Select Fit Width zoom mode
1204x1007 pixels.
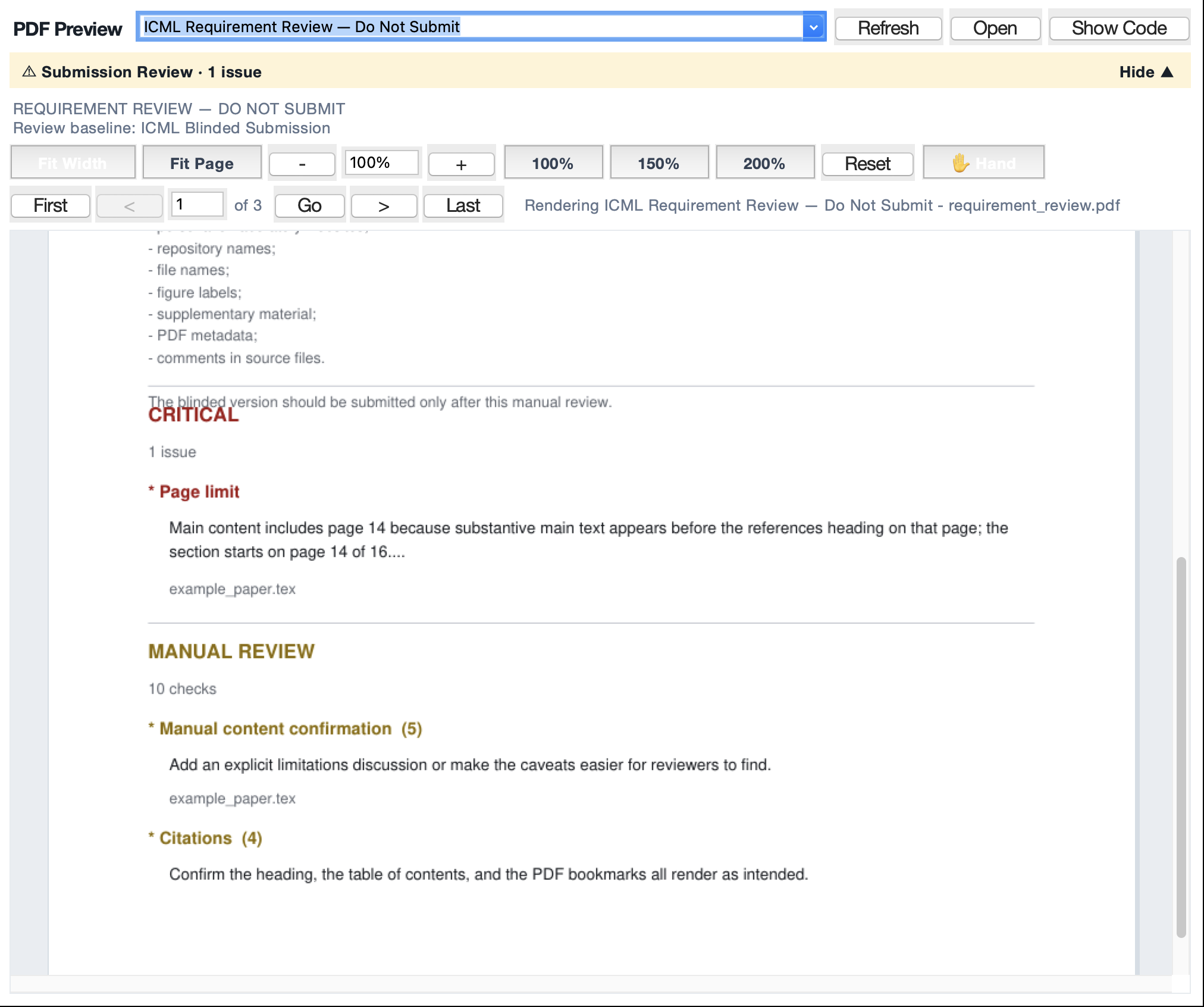click(x=73, y=163)
